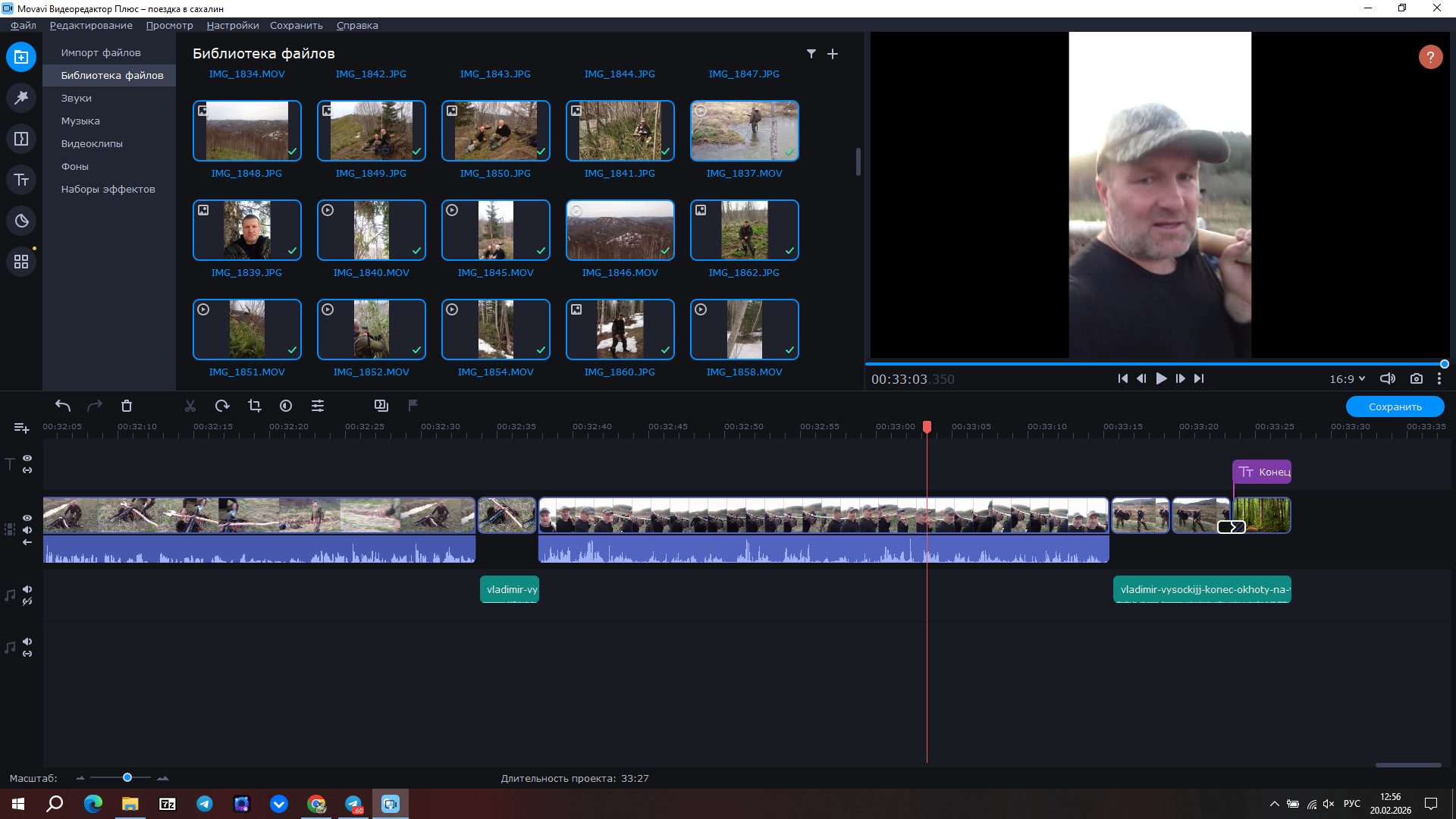Toggle title track visibility eye

[27, 458]
